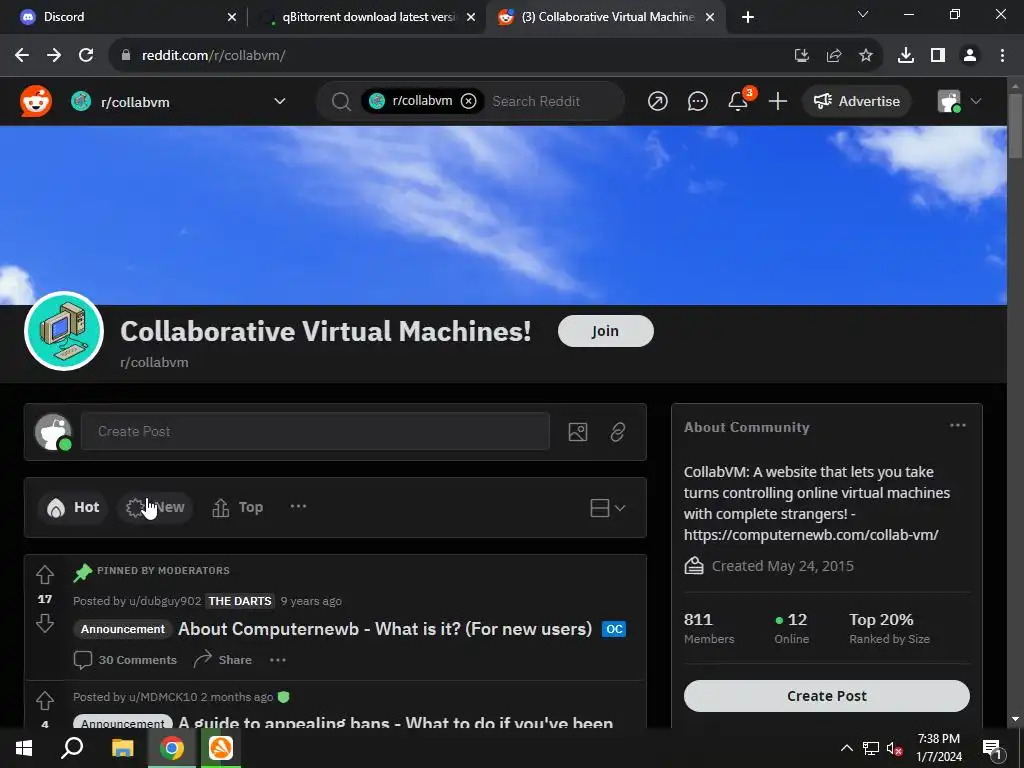The width and height of the screenshot is (1024, 768).
Task: Open 30 Comments on pinned post
Action: pos(125,660)
